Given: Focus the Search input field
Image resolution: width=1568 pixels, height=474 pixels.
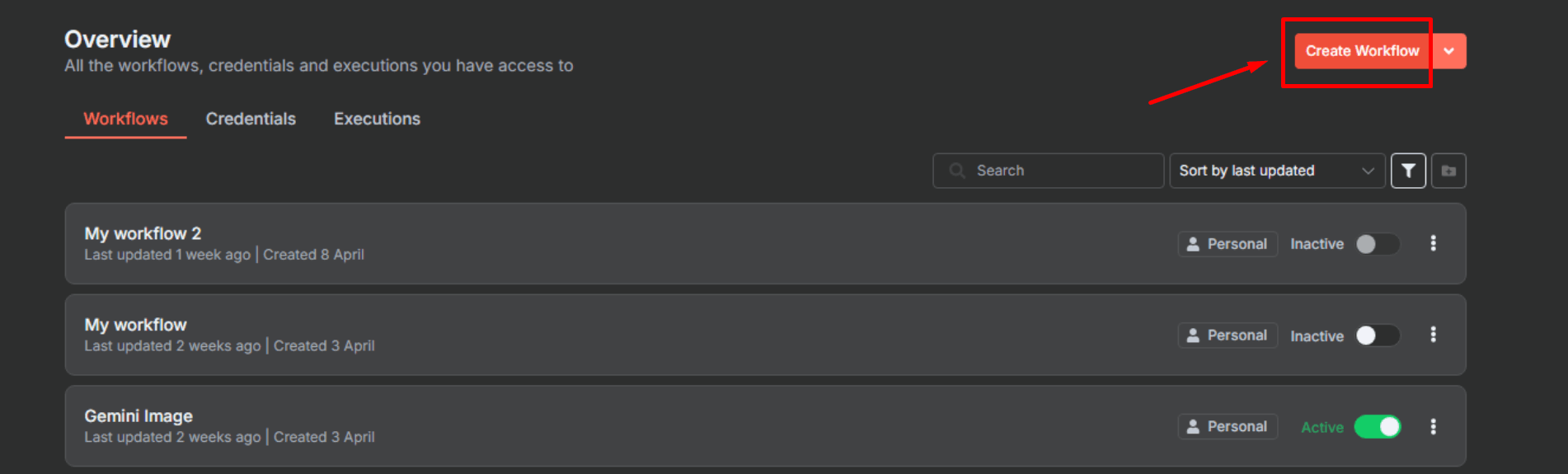Looking at the screenshot, I should (x=1048, y=171).
